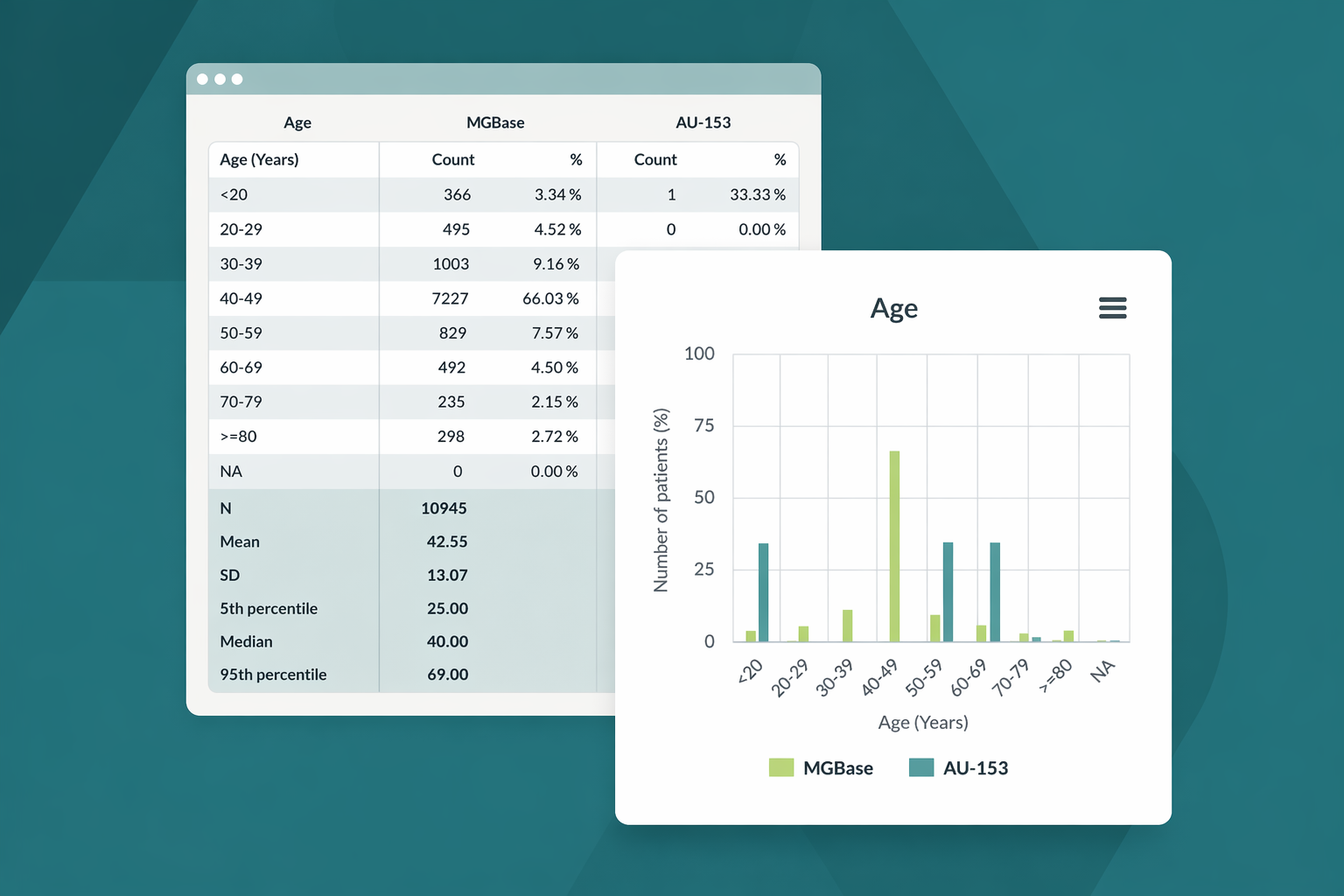Click the AU-153 column group header

(x=703, y=122)
